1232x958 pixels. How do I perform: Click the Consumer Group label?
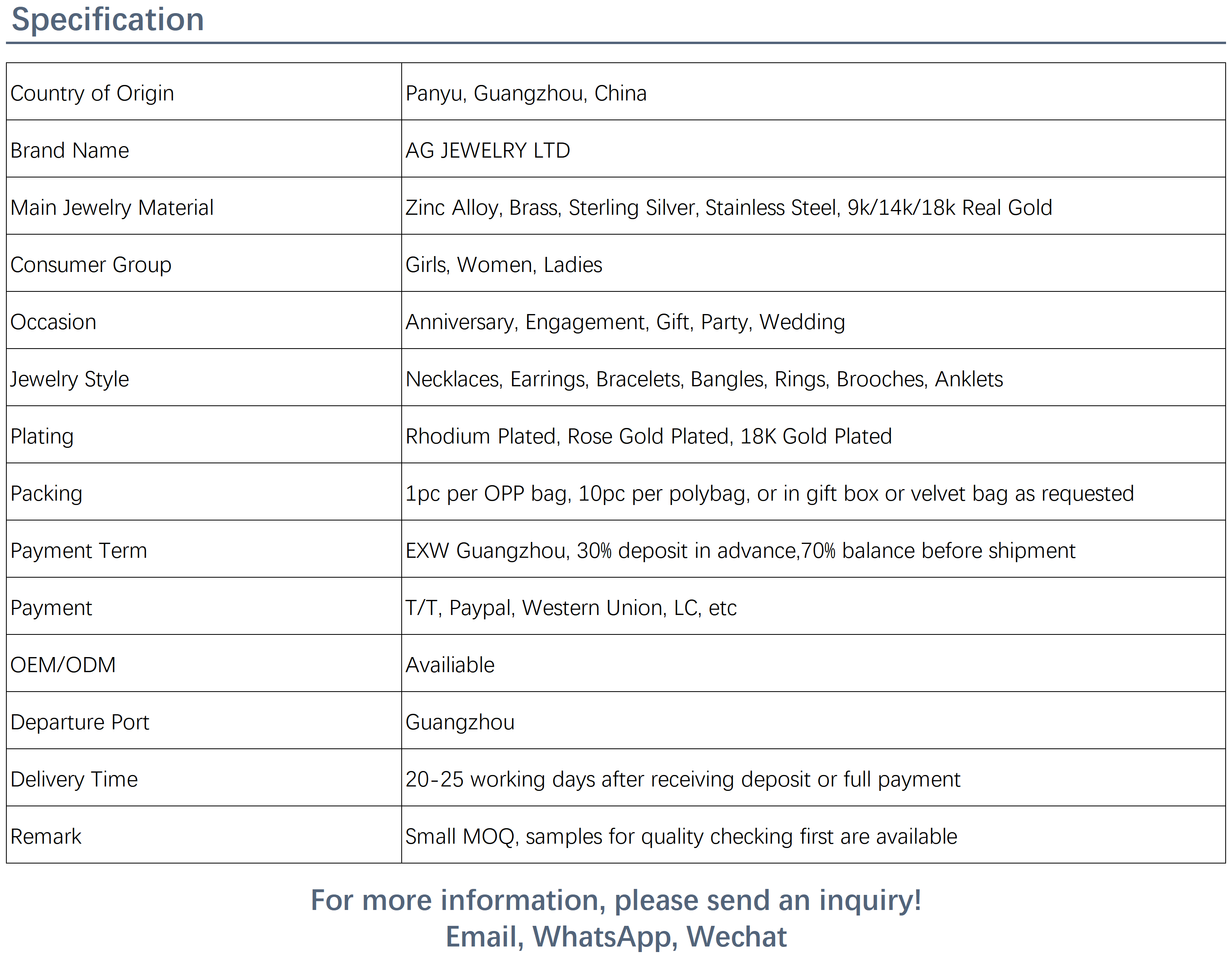click(x=91, y=264)
